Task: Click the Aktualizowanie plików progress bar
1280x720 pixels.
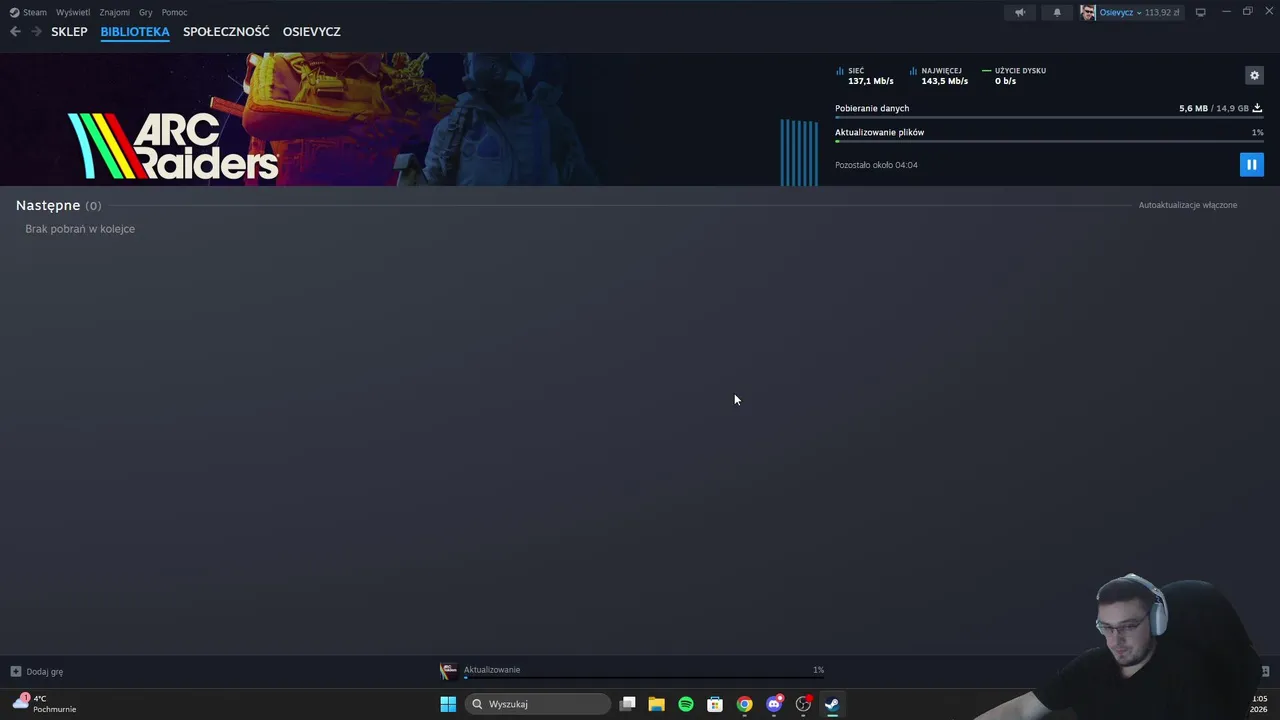Action: [1049, 142]
